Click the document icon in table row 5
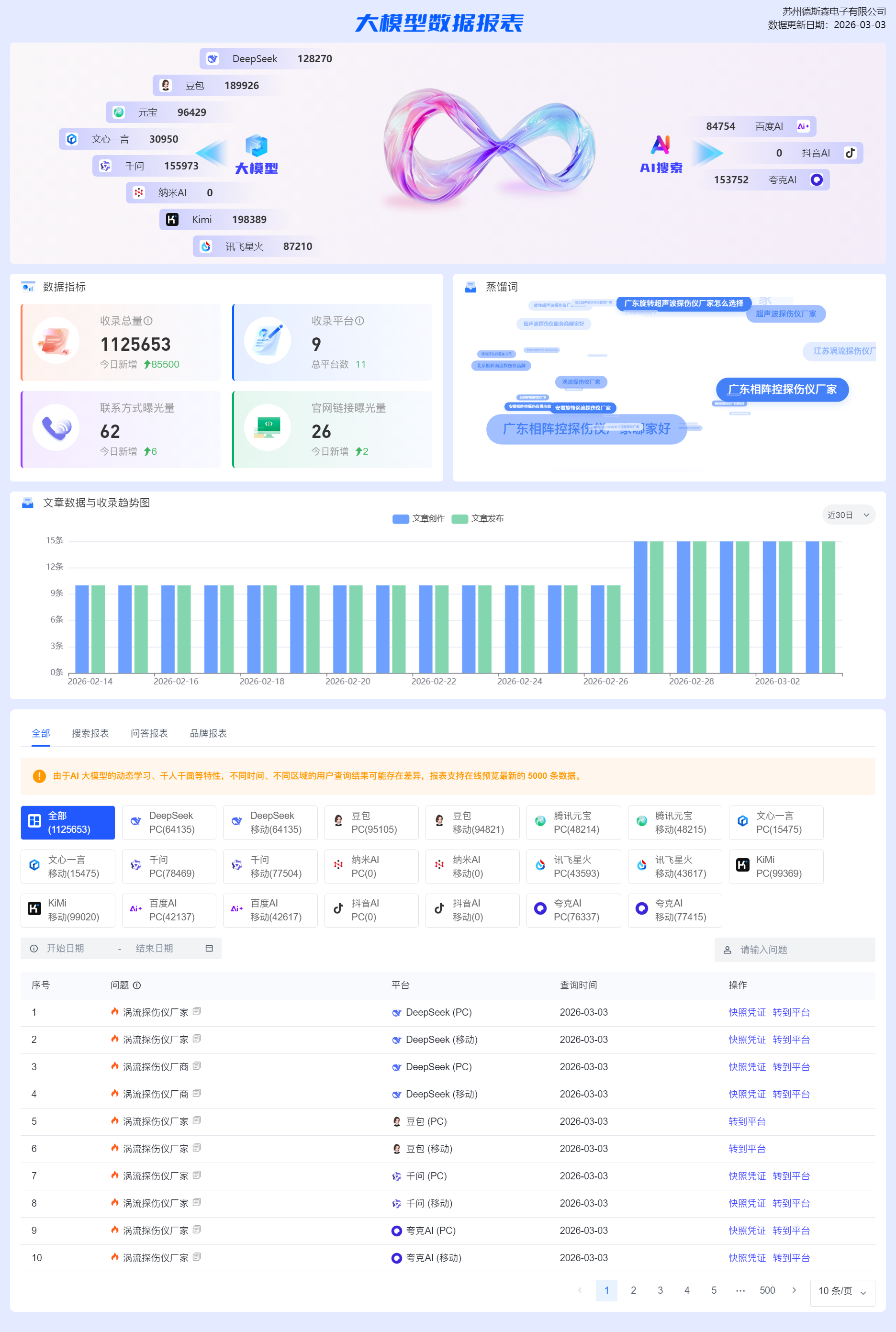 coord(197,1120)
